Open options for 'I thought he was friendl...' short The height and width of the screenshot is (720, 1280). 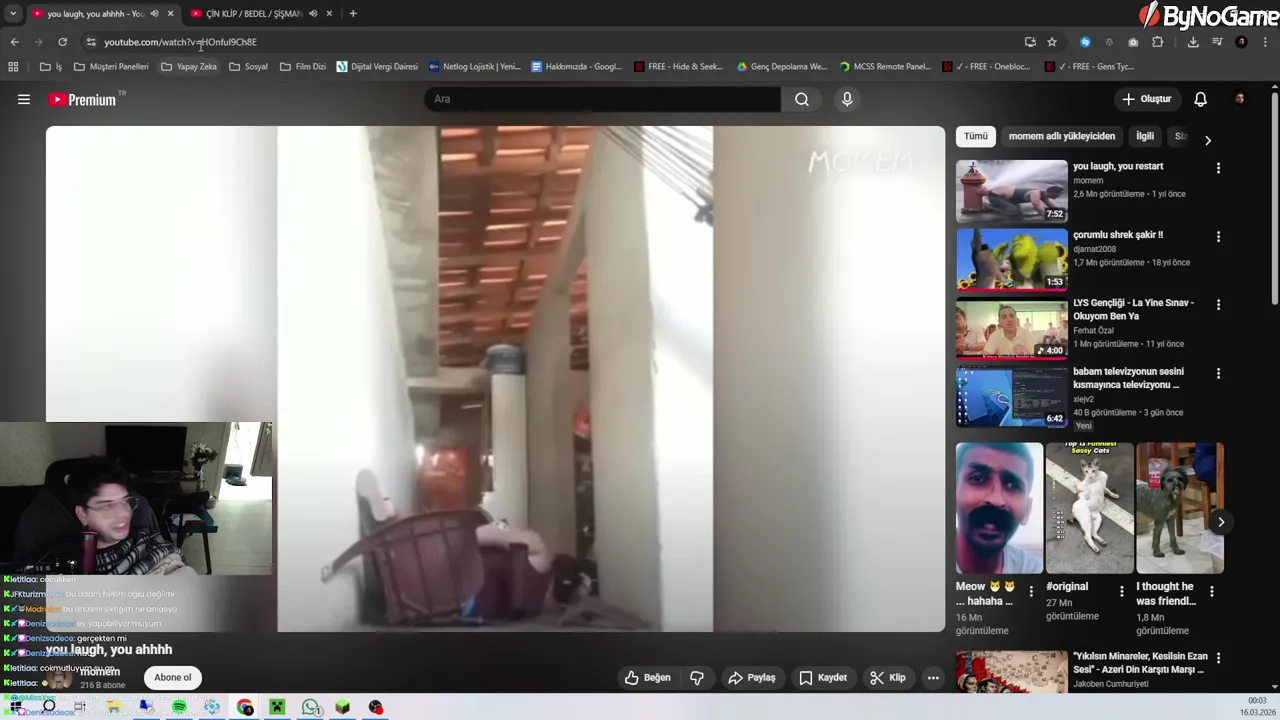click(1212, 591)
